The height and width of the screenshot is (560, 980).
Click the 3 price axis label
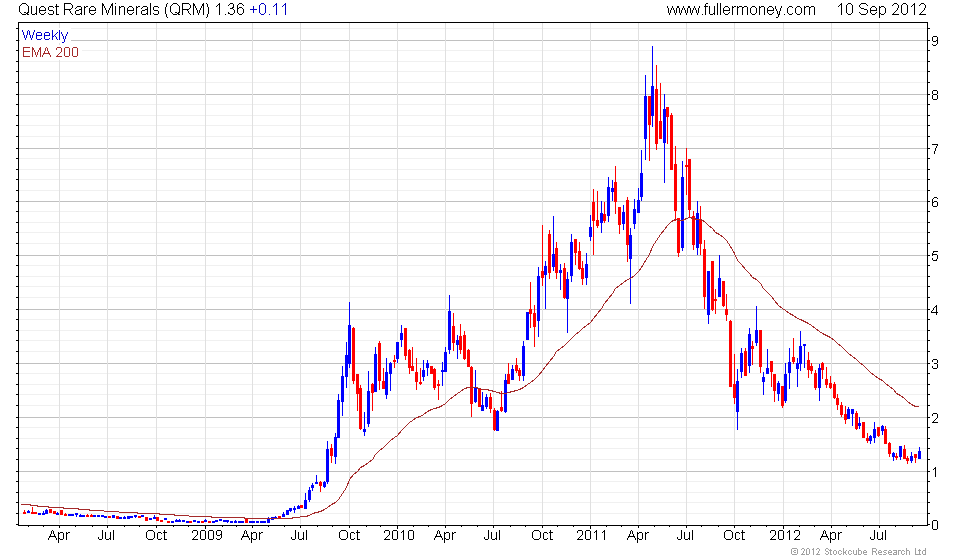coord(934,364)
